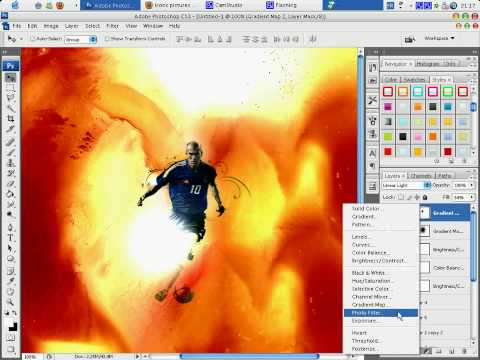Toggle Quick Mask mode icon
The height and width of the screenshot is (360, 480).
[11, 338]
